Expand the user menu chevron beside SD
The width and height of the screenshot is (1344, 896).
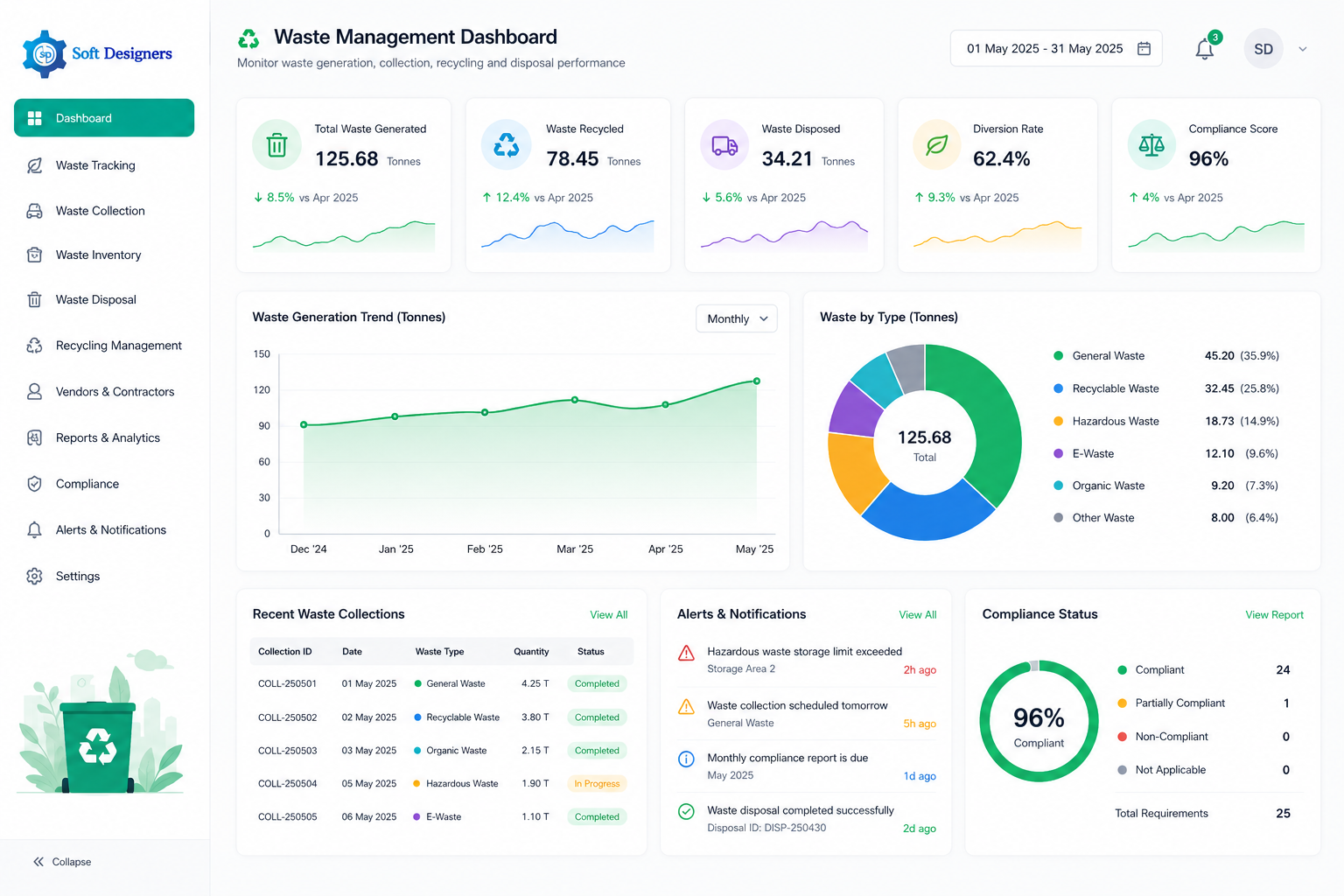point(1303,49)
